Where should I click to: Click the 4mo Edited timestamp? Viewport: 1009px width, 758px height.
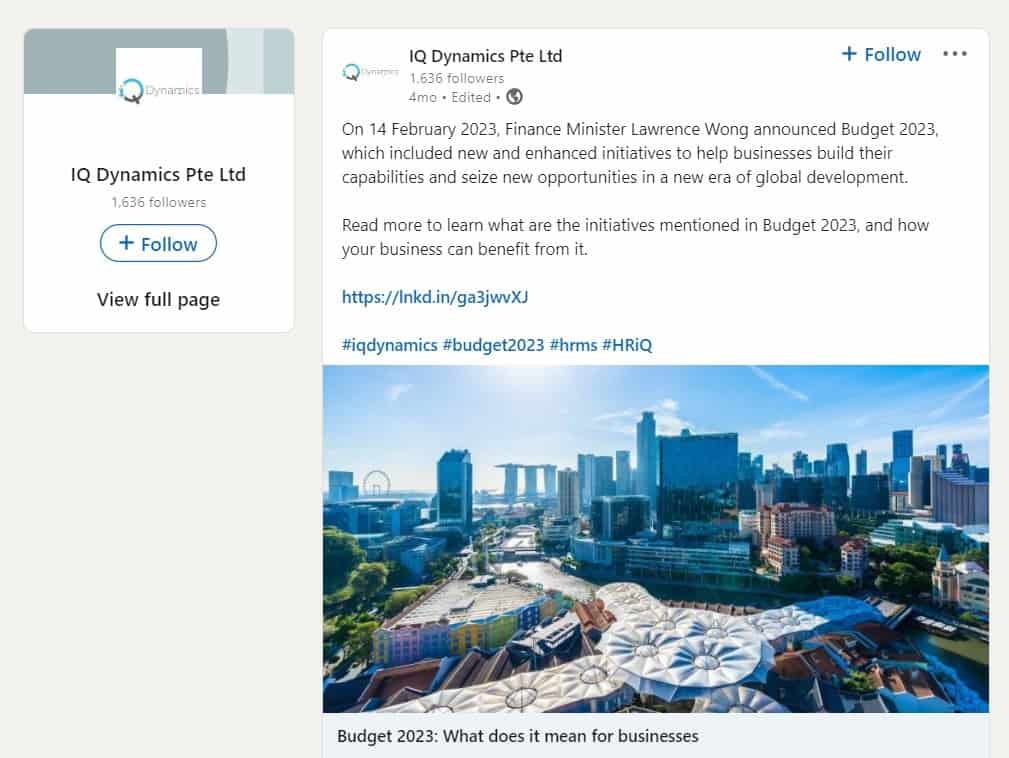click(x=450, y=97)
